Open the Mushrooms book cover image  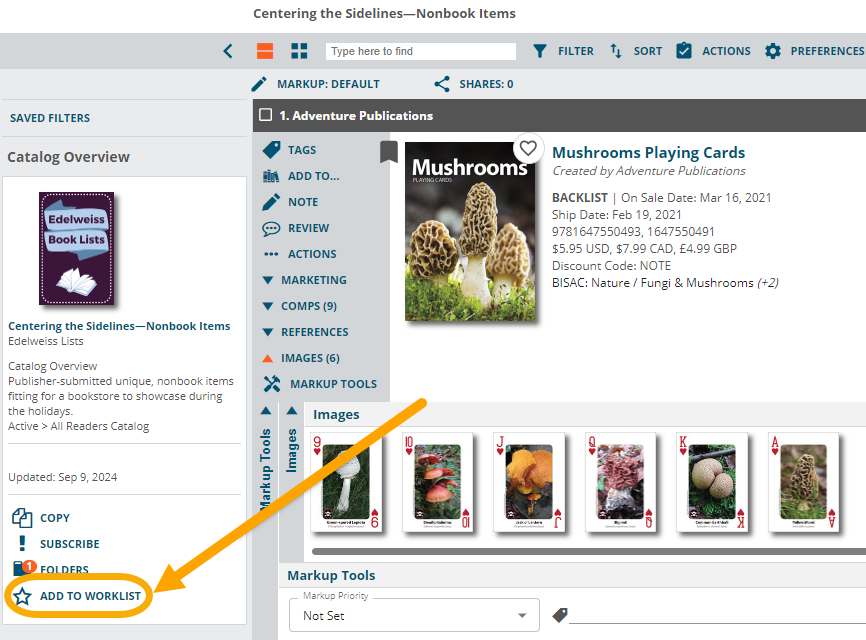(x=470, y=231)
